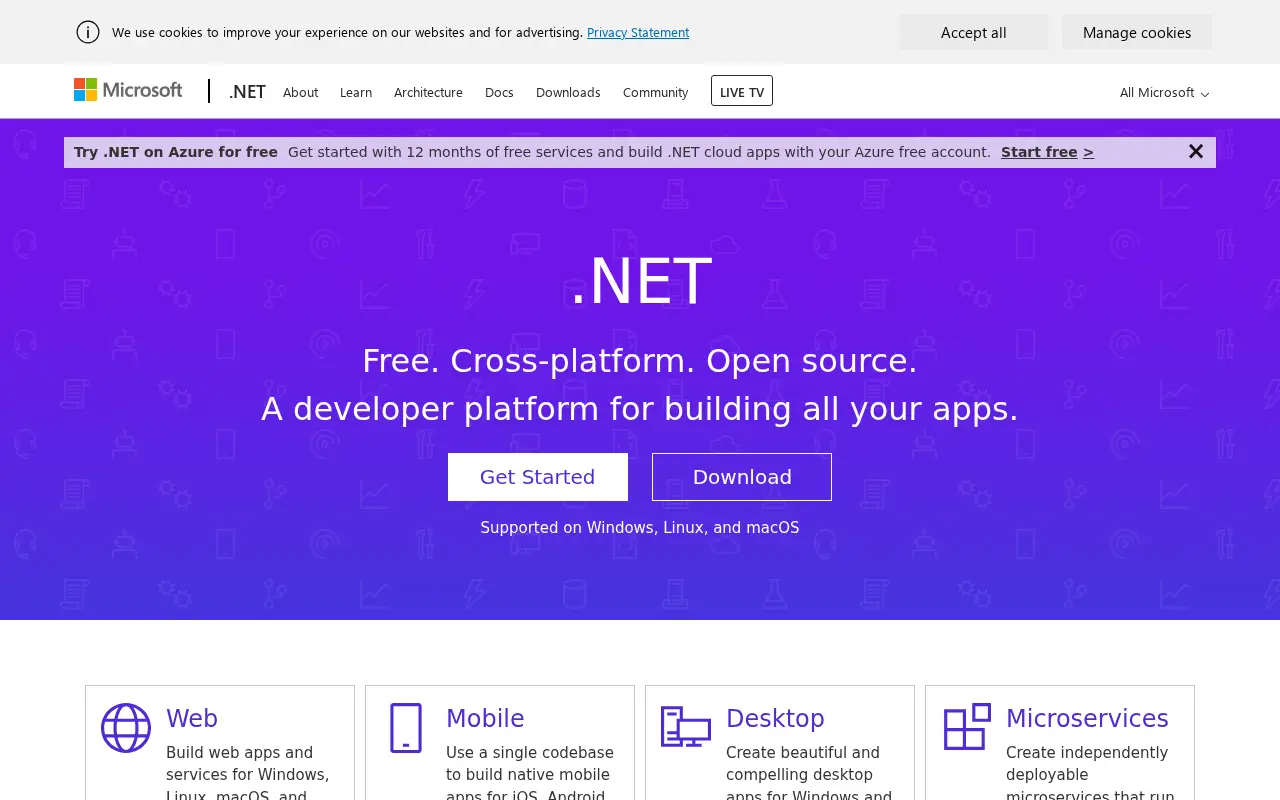This screenshot has height=800, width=1280.
Task: Open the Mobile card heading
Action: tap(485, 719)
